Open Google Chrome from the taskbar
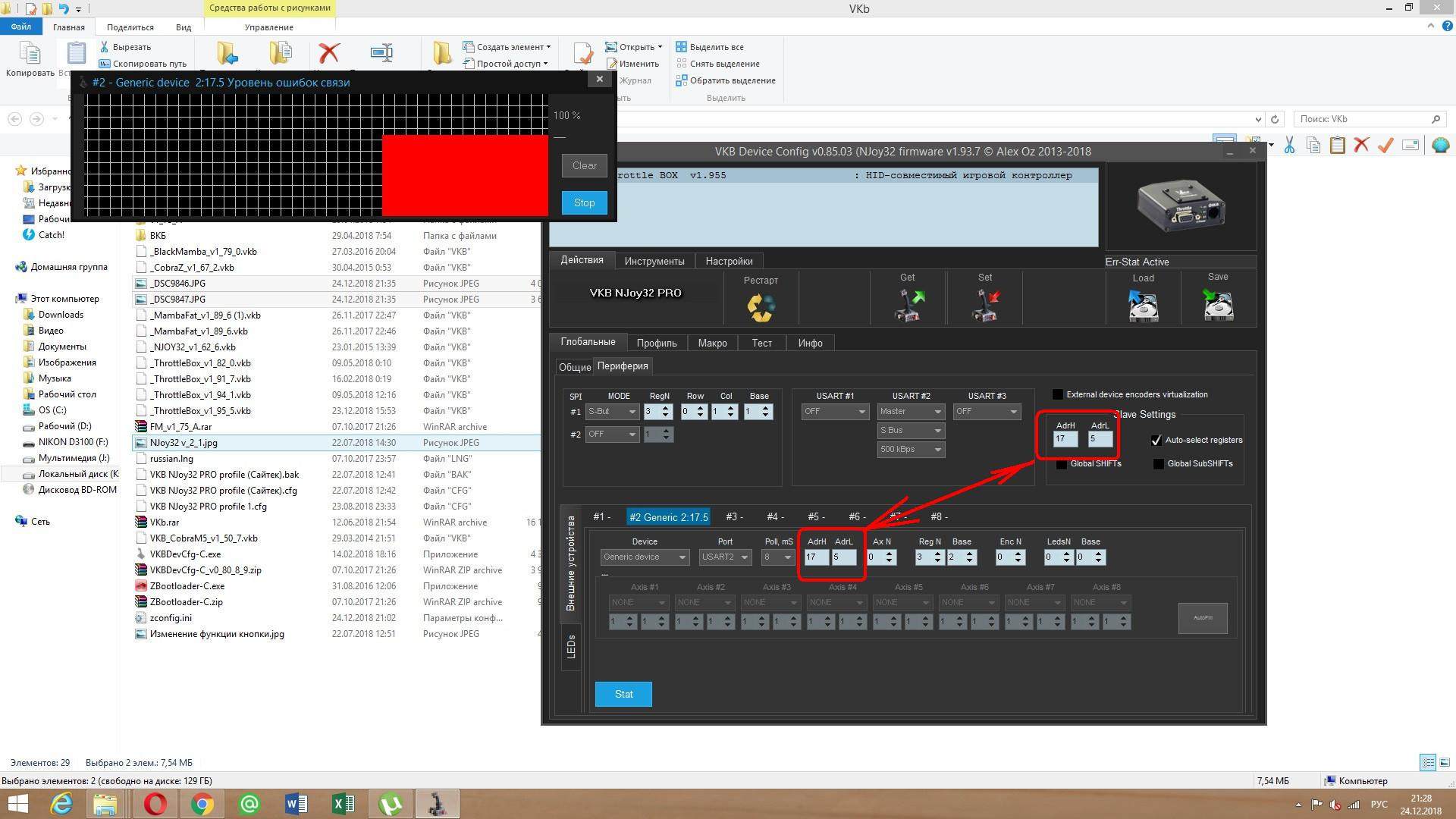Screen dimensions: 1456x819 pos(202,804)
